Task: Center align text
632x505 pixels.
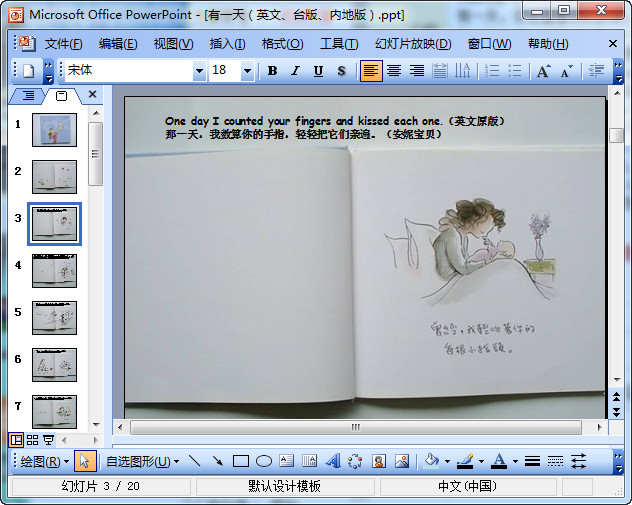Action: pos(394,71)
